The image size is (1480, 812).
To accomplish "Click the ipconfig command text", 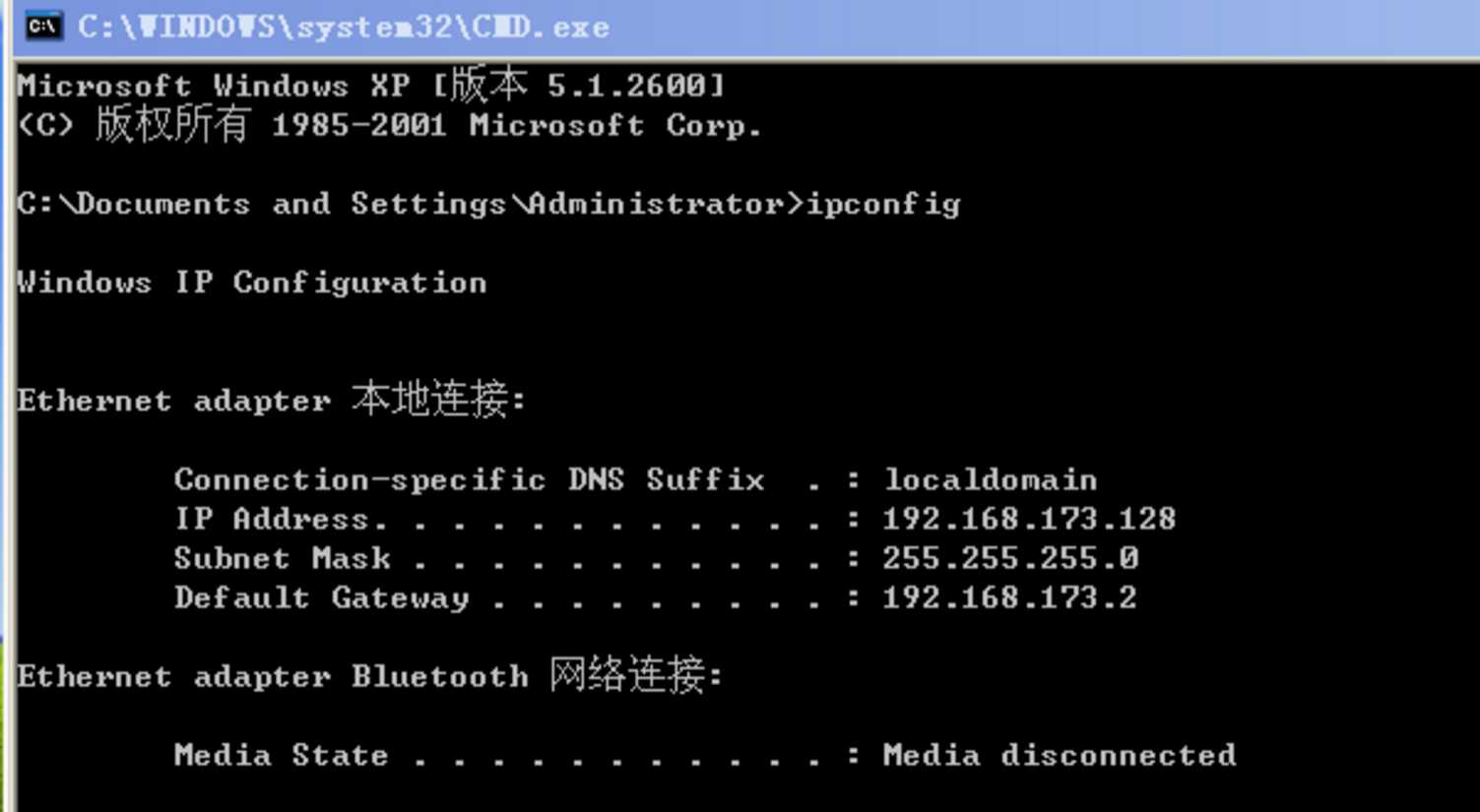I will (882, 205).
